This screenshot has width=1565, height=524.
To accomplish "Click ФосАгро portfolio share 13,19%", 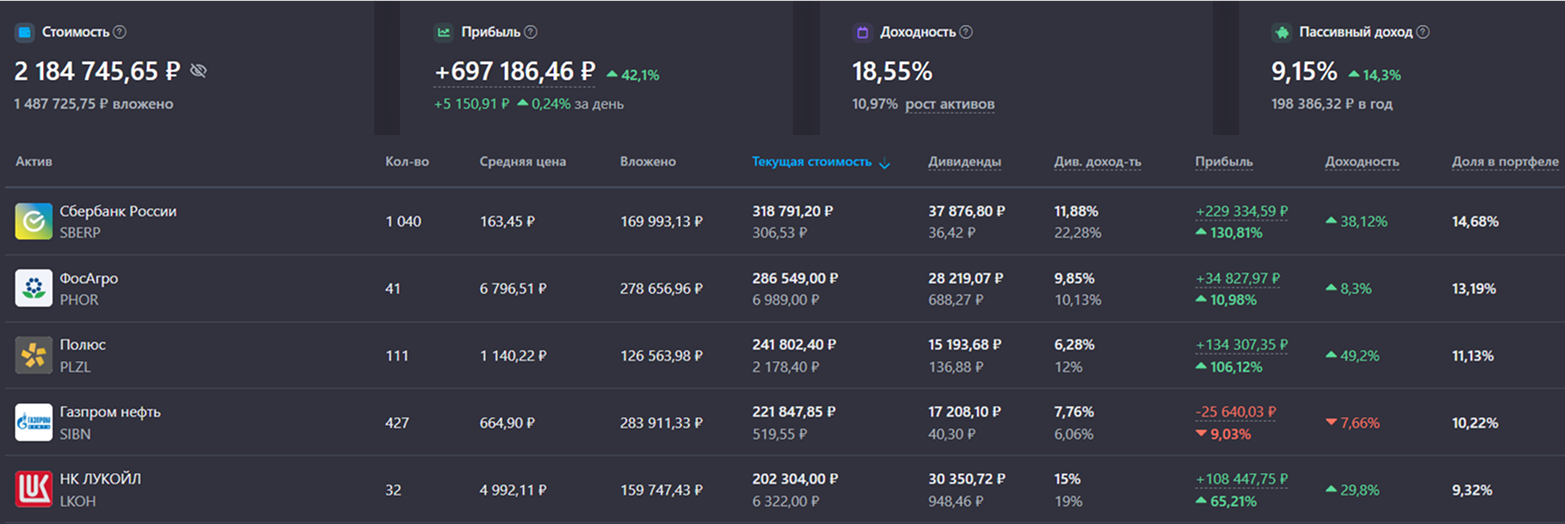I will click(1474, 289).
